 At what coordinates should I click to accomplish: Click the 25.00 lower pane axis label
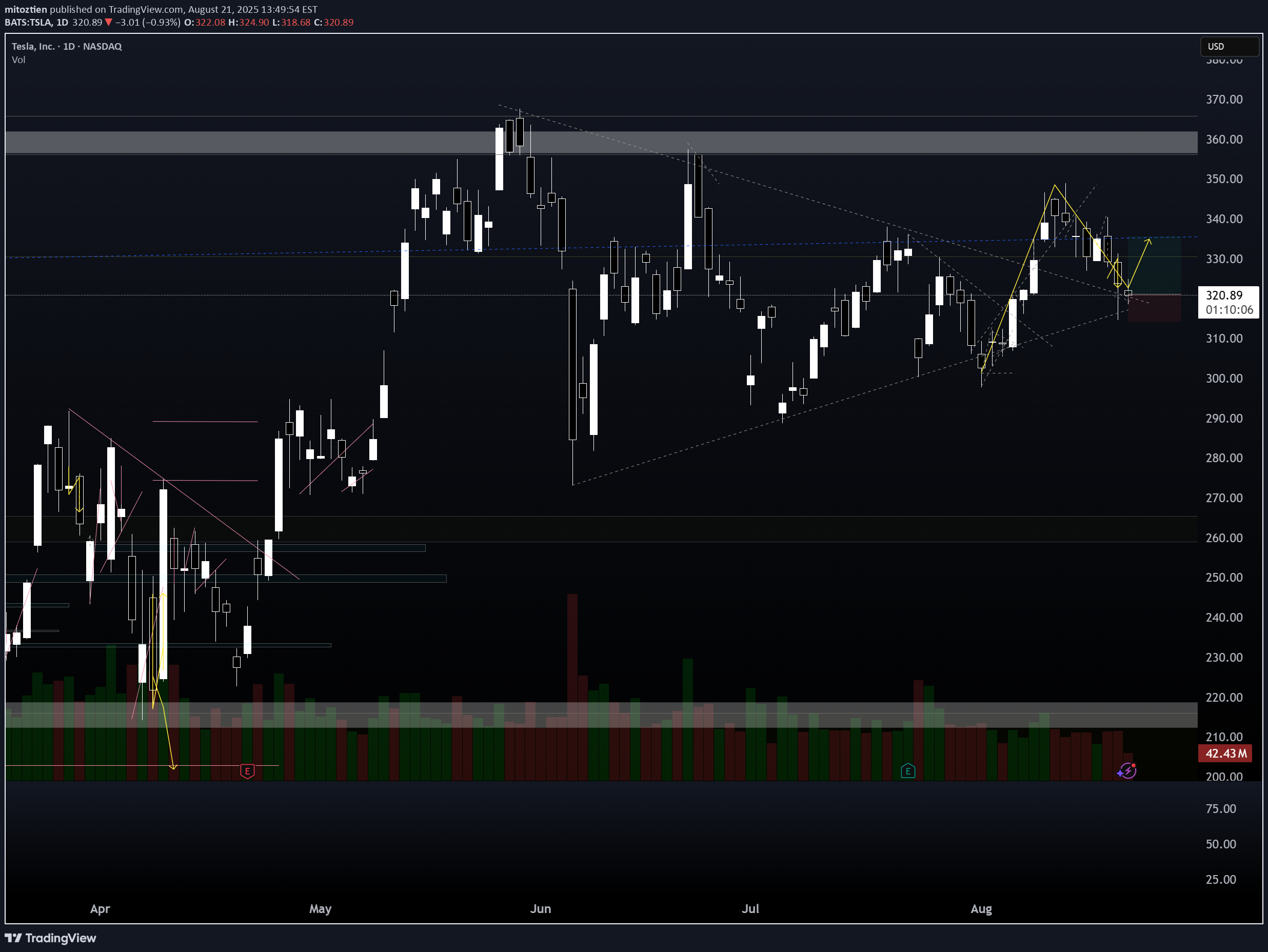click(x=1221, y=879)
